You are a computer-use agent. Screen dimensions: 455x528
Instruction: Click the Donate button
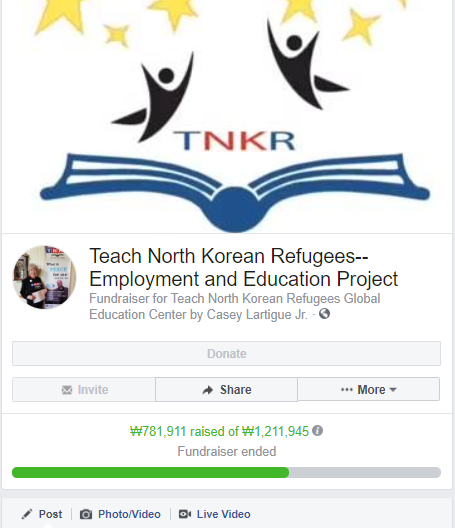click(226, 354)
